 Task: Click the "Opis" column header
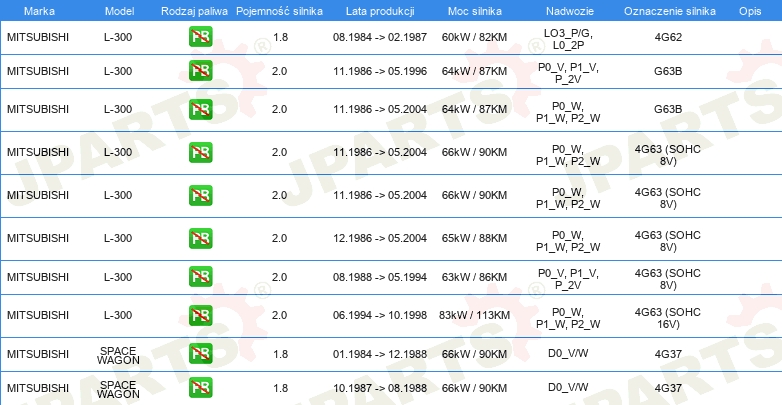(x=750, y=11)
